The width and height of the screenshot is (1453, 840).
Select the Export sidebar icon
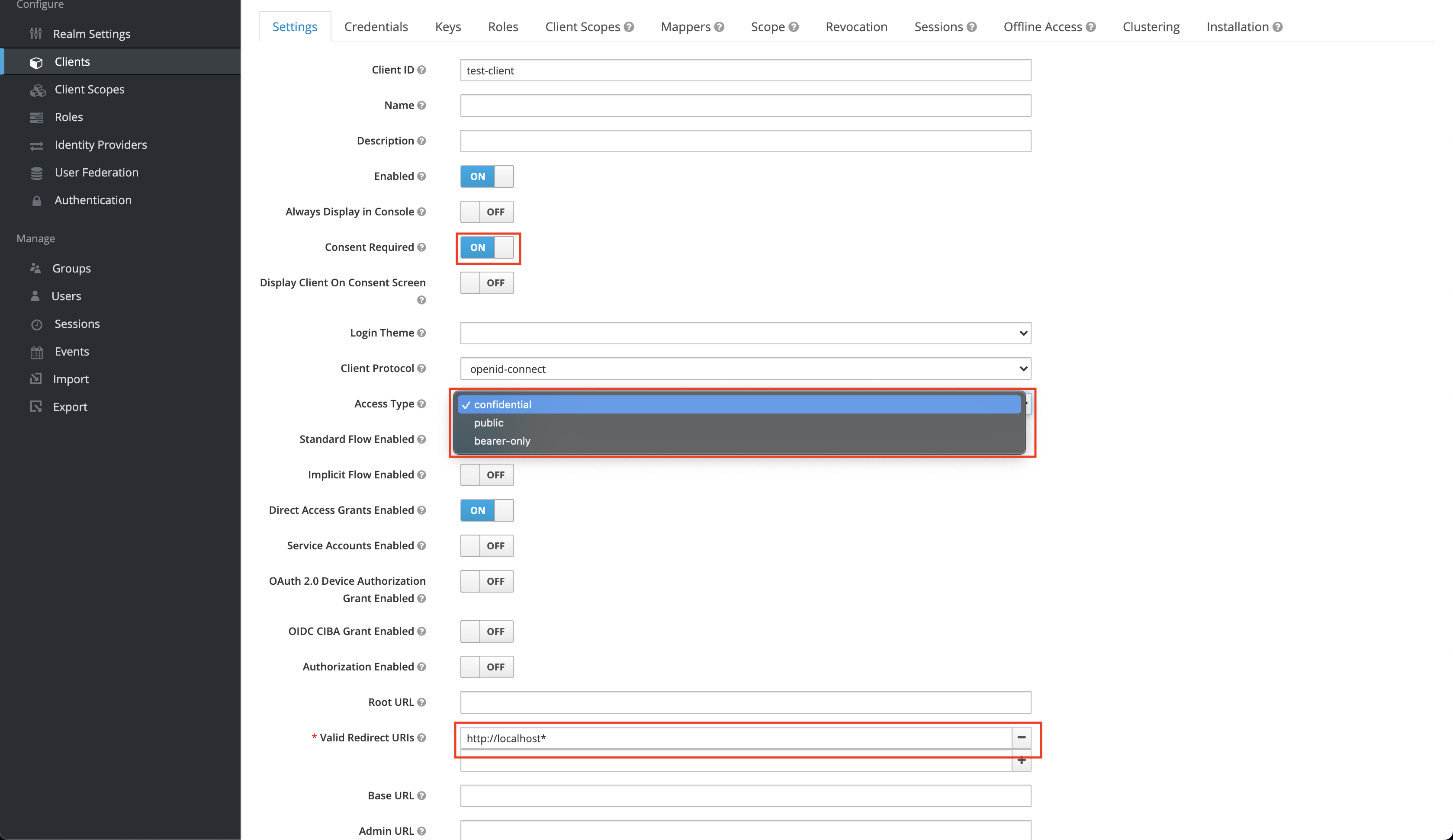[x=36, y=407]
